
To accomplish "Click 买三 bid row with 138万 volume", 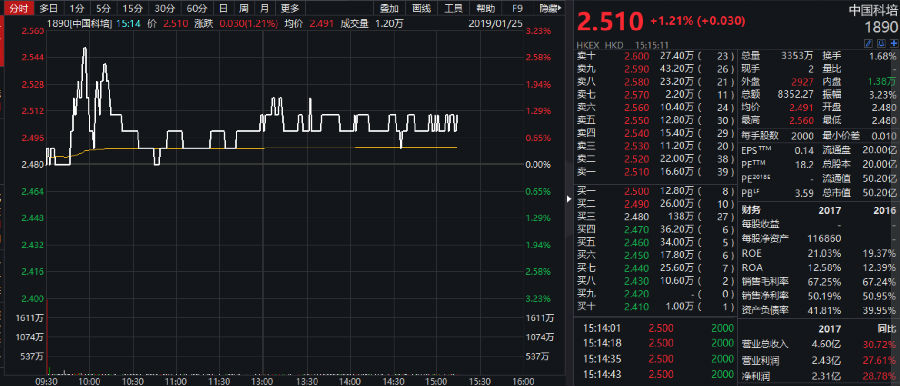I will [655, 217].
